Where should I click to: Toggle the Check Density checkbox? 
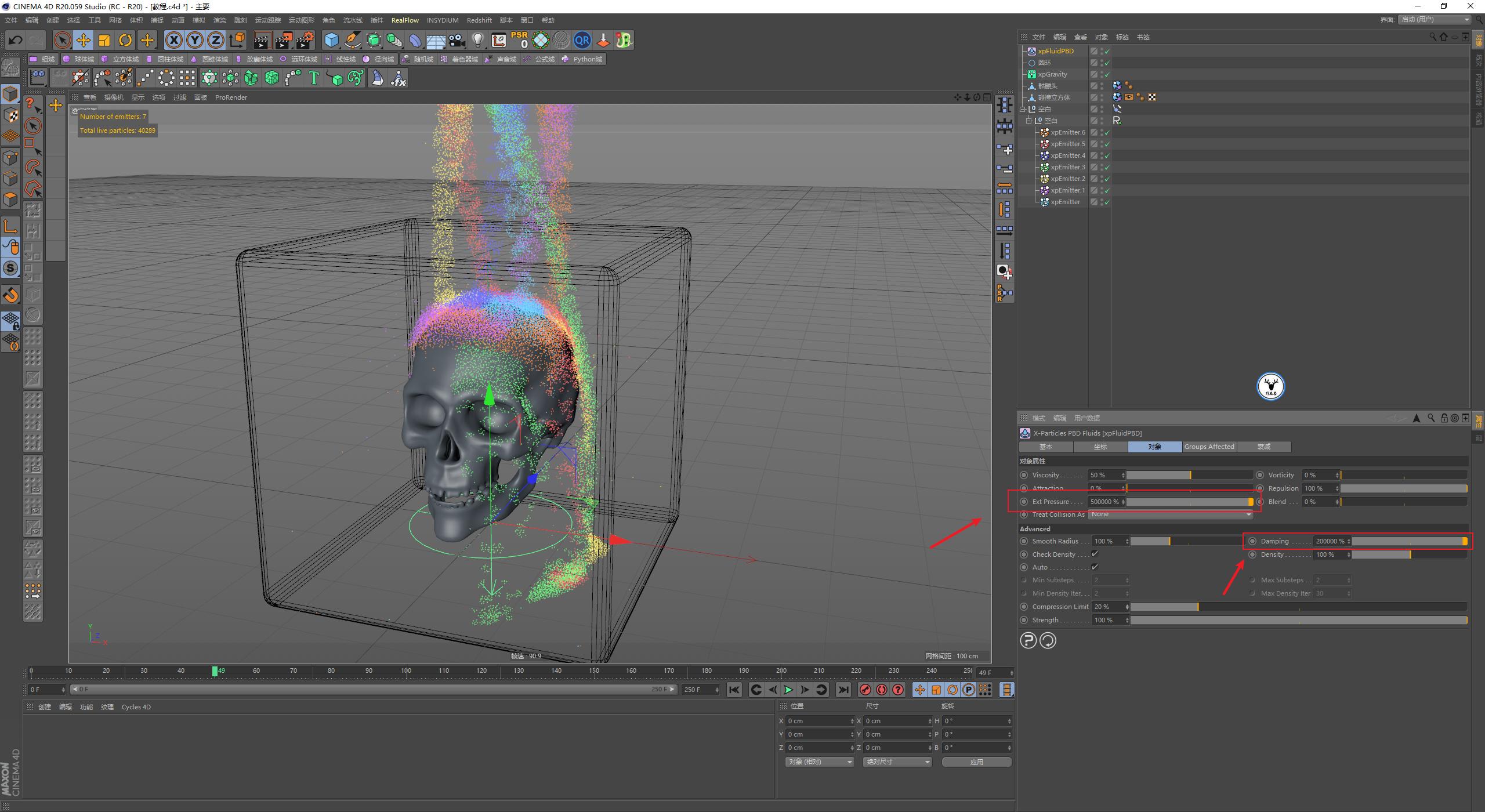click(x=1095, y=554)
